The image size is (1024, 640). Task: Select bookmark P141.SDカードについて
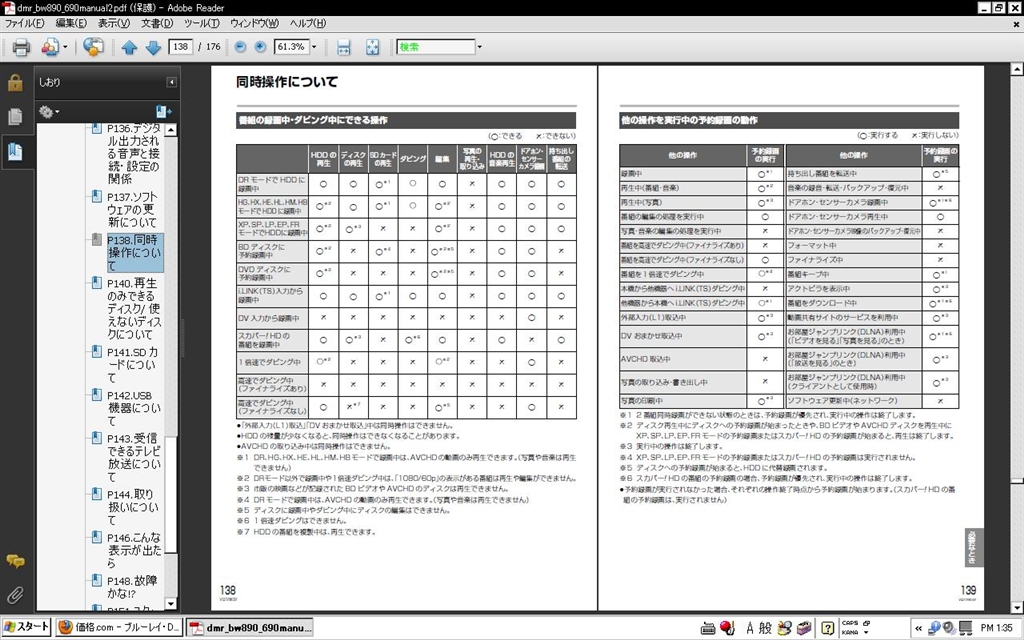point(133,365)
